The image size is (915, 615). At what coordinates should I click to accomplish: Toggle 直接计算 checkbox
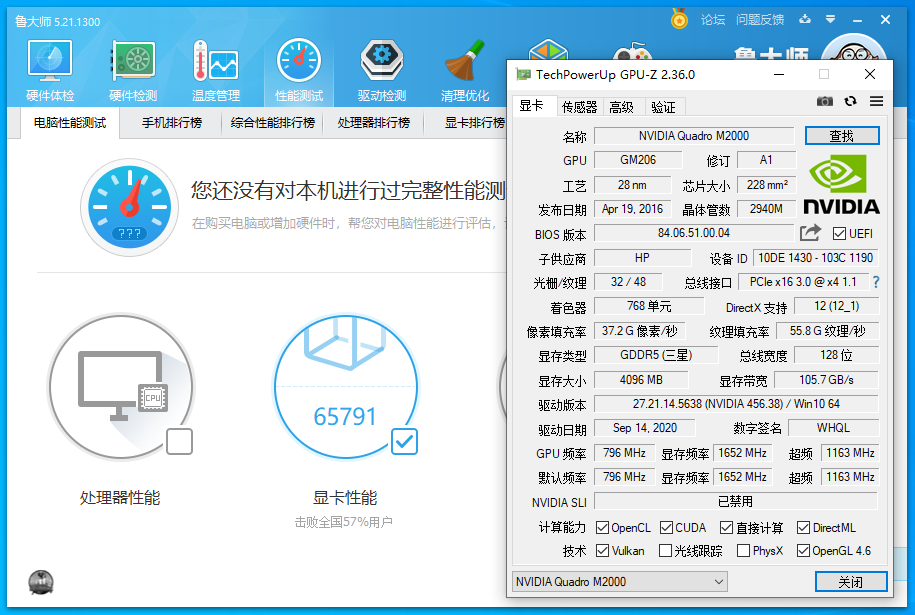726,527
